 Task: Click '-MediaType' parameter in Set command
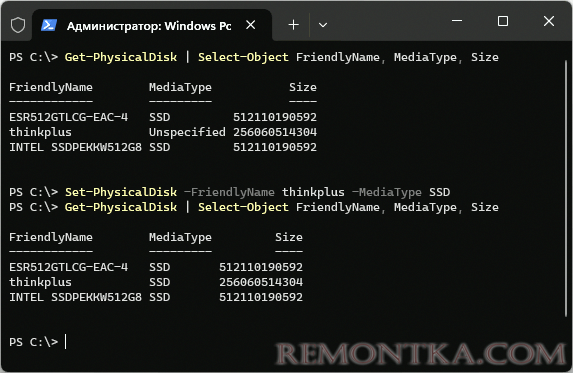(386, 192)
